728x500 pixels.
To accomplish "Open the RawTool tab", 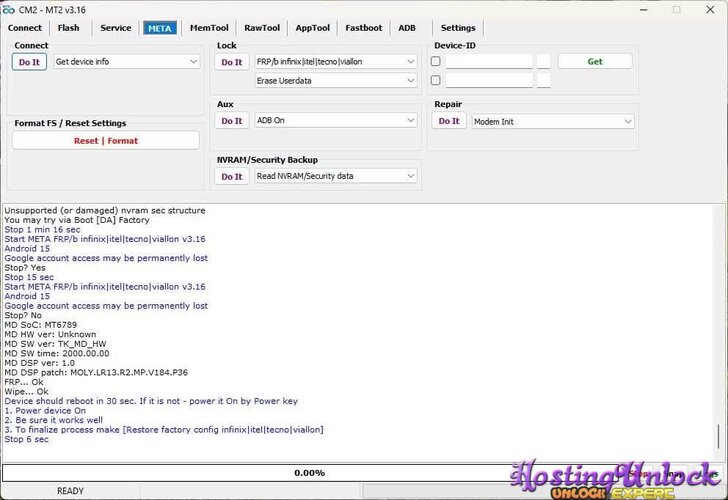I will pyautogui.click(x=262, y=28).
